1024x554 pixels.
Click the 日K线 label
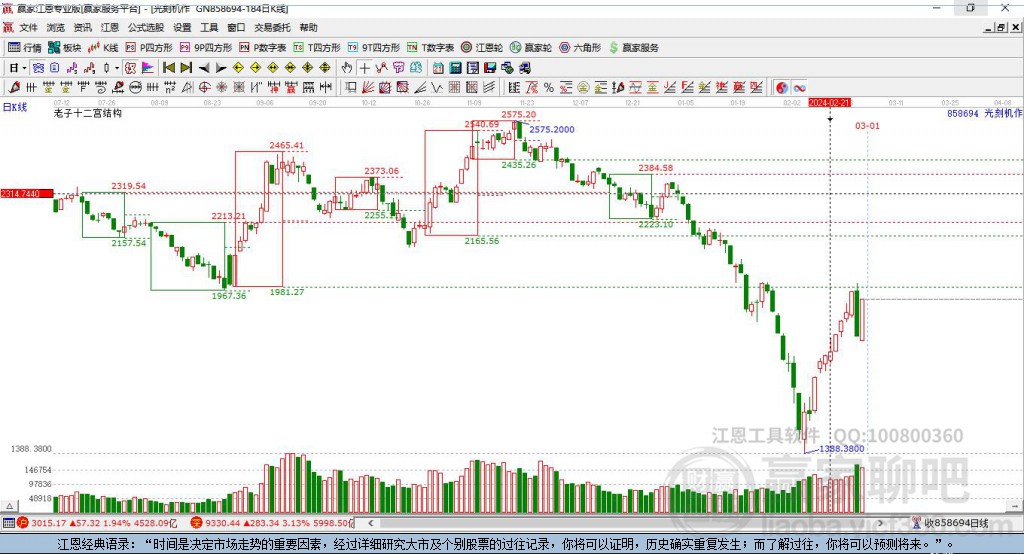pyautogui.click(x=15, y=108)
